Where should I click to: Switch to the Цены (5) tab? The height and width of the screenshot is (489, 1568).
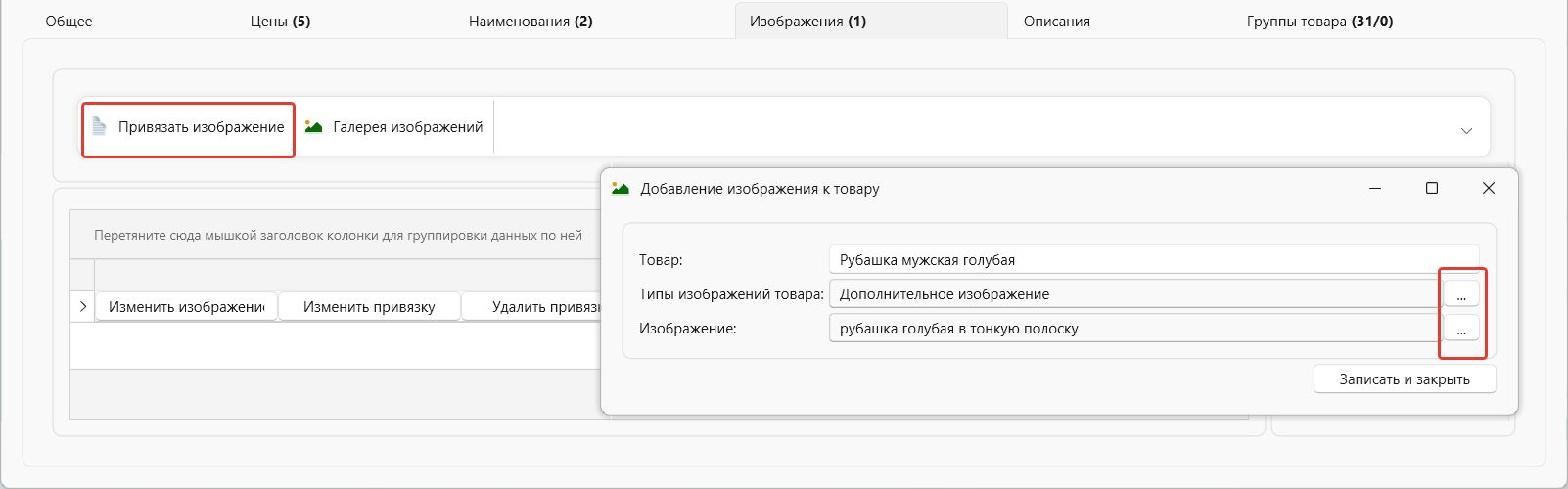281,22
